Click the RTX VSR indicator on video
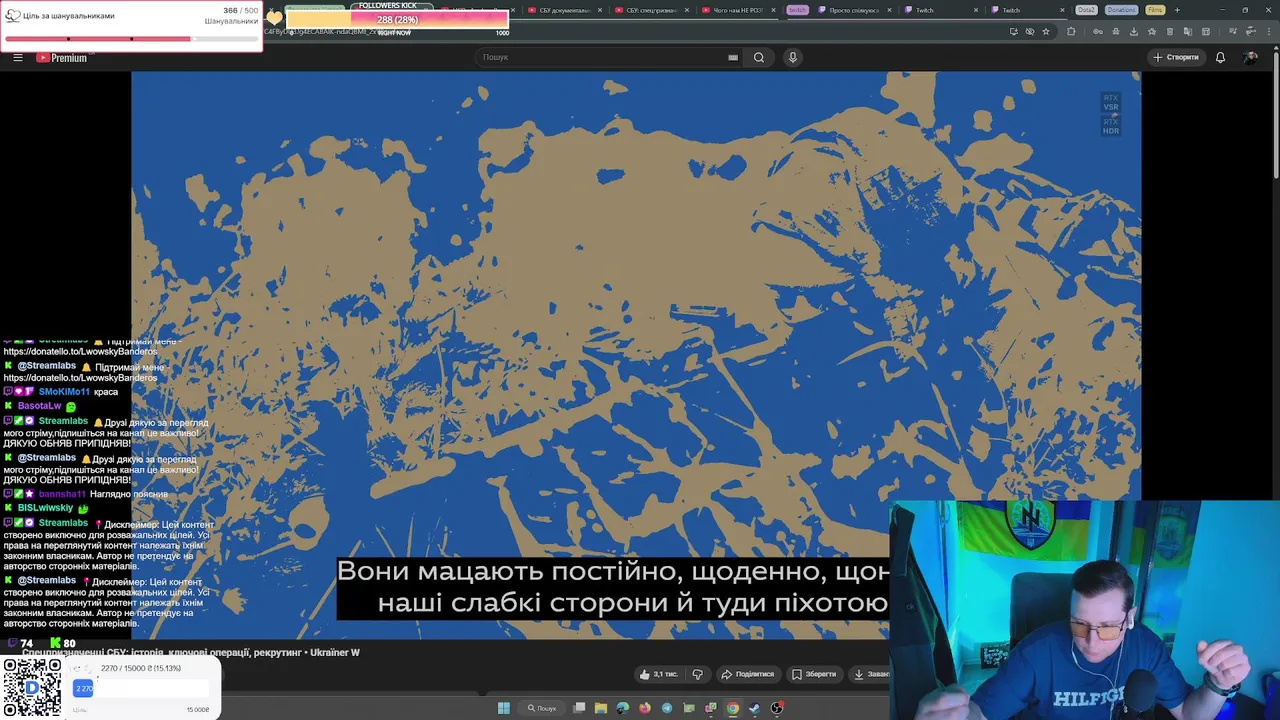Viewport: 1280px width, 720px height. (x=1111, y=102)
